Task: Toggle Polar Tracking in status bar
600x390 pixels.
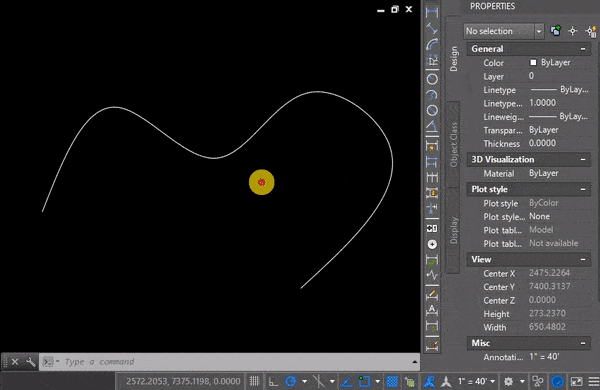Action: [291, 381]
